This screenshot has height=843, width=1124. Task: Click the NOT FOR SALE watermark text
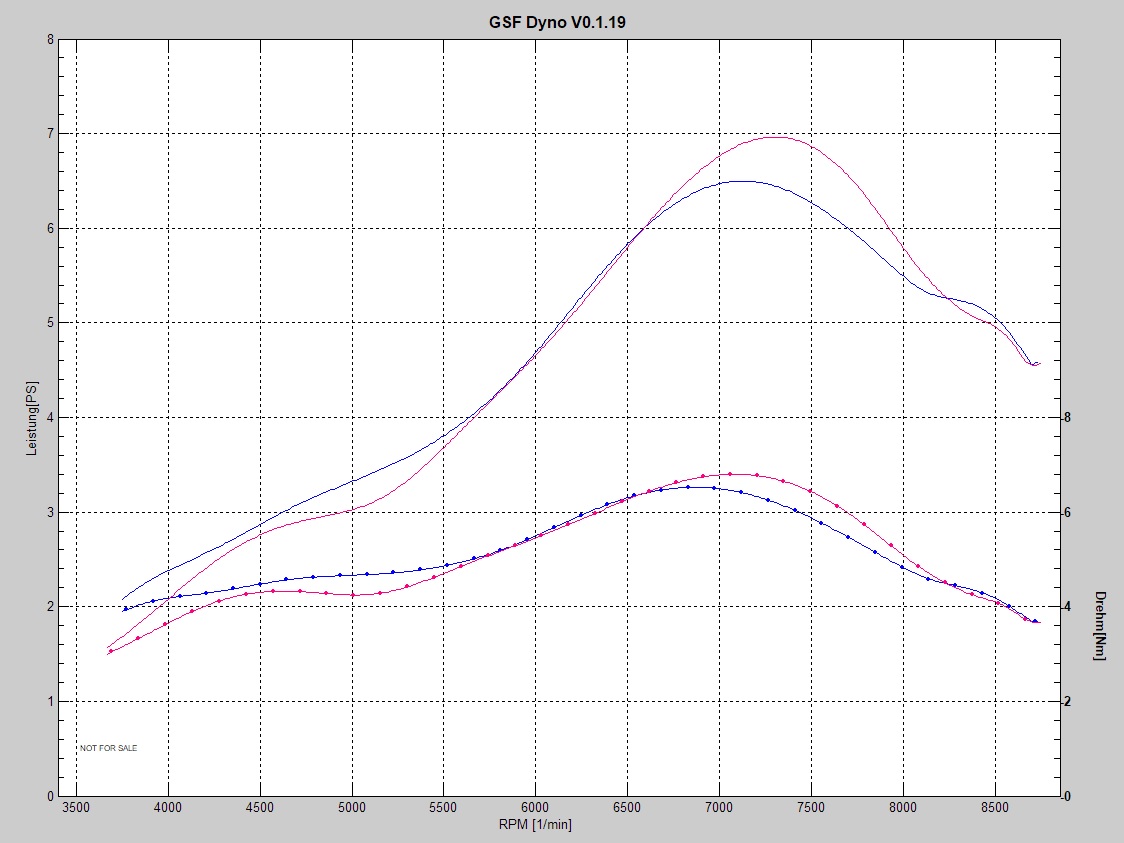(x=109, y=748)
